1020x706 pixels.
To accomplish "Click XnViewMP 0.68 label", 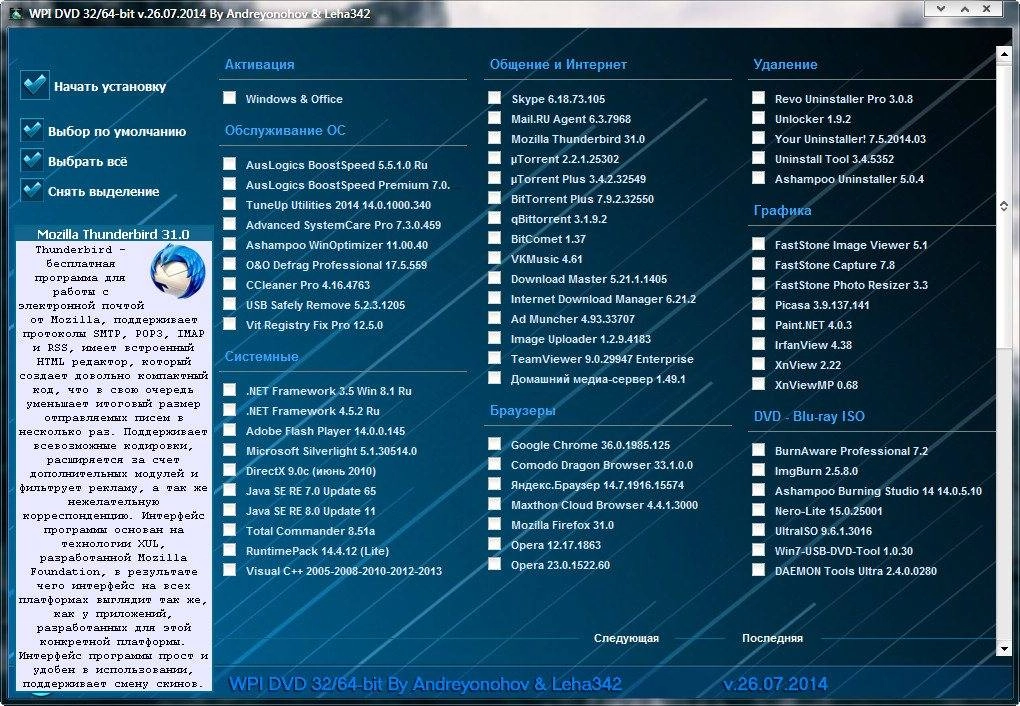I will (x=816, y=385).
